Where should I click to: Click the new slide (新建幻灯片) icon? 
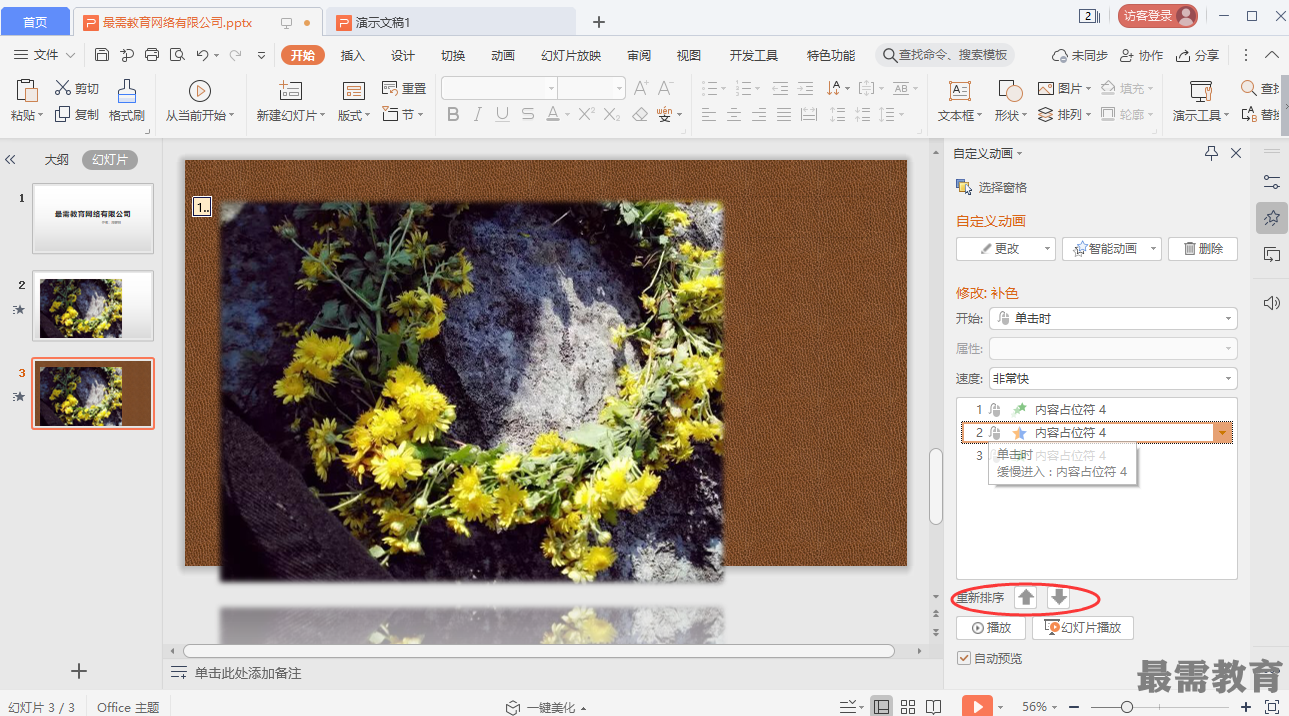click(x=291, y=91)
